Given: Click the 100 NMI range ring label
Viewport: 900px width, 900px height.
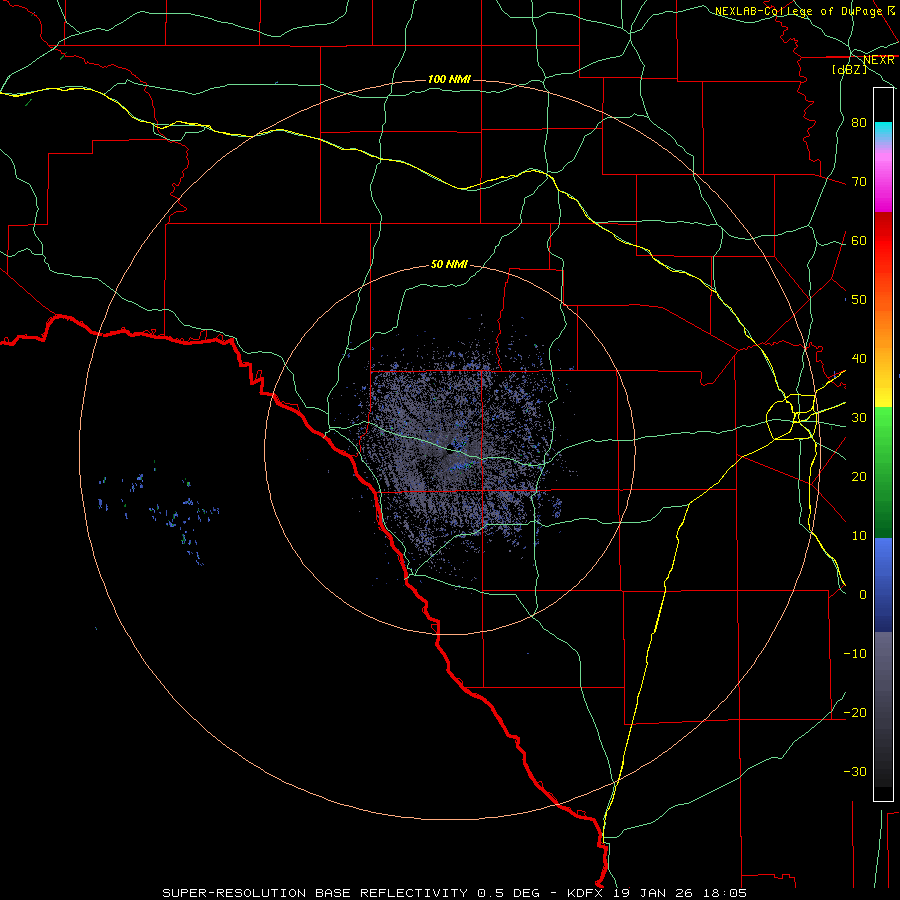Looking at the screenshot, I should click(x=449, y=79).
